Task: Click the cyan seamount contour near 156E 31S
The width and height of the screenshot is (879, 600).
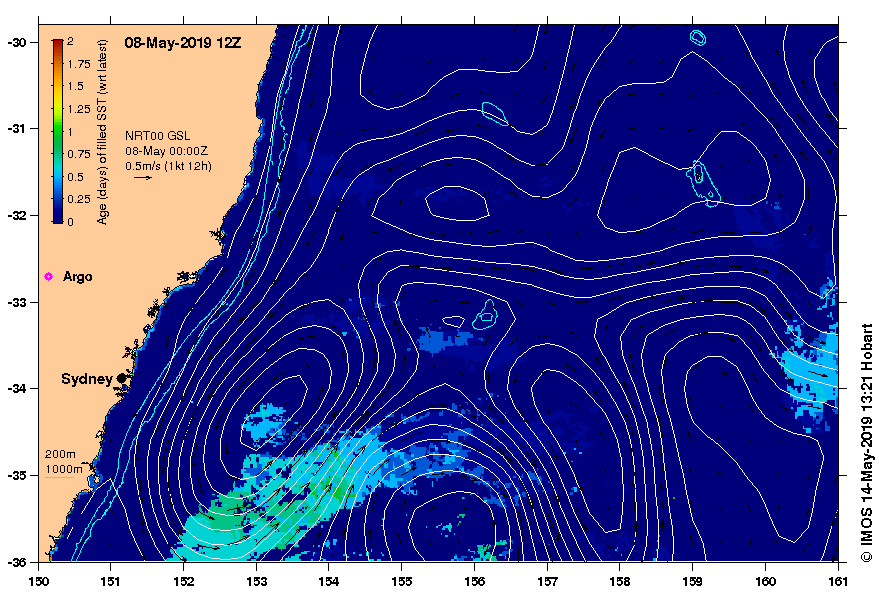Action: [495, 114]
